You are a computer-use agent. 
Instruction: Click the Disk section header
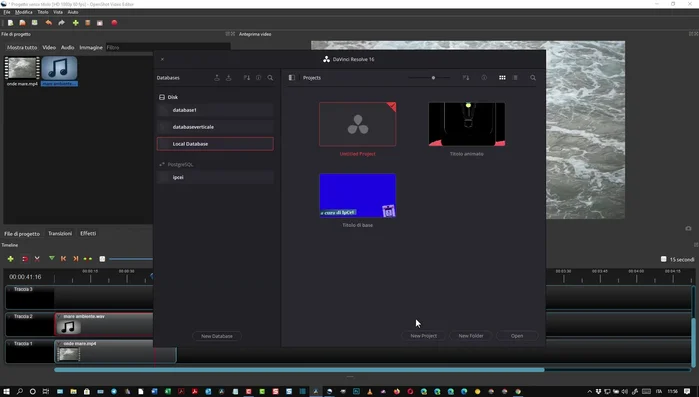coord(169,97)
